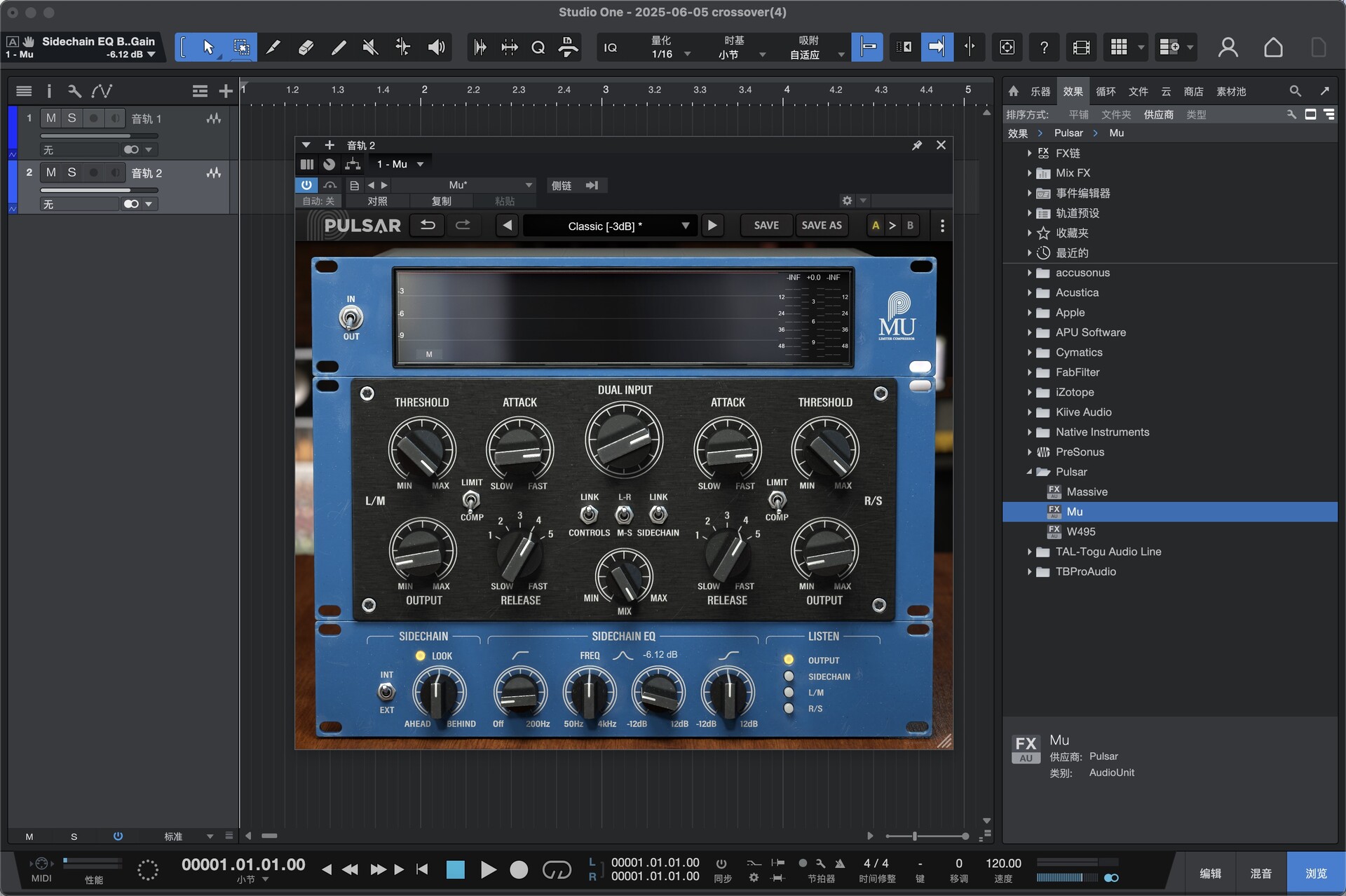The image size is (1346, 896).
Task: Open the Video player film icon
Action: coord(1081,47)
